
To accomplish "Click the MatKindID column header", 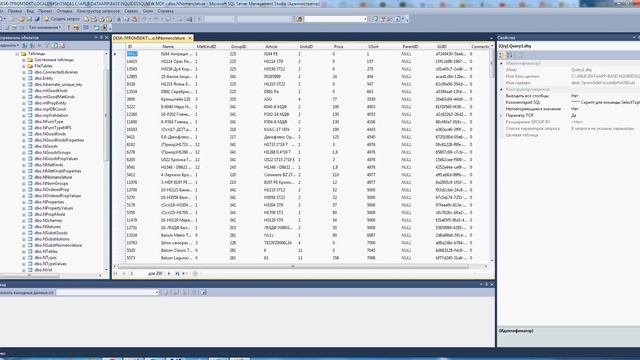I will (x=211, y=47).
